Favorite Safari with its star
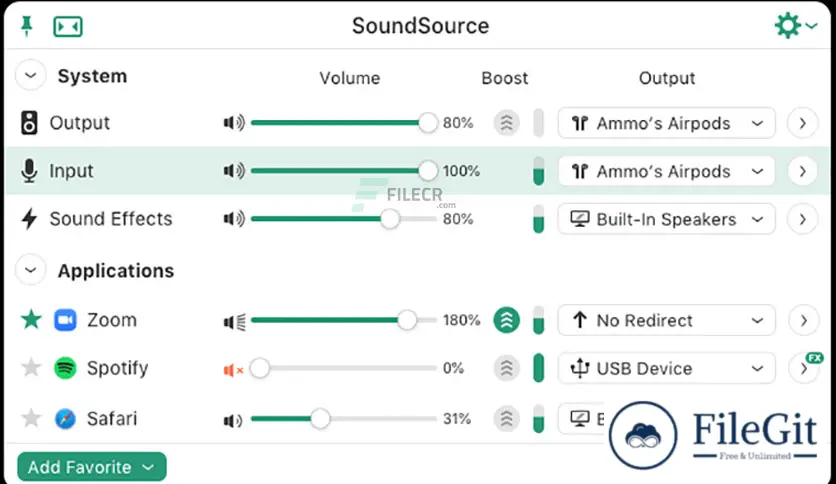 pos(31,418)
